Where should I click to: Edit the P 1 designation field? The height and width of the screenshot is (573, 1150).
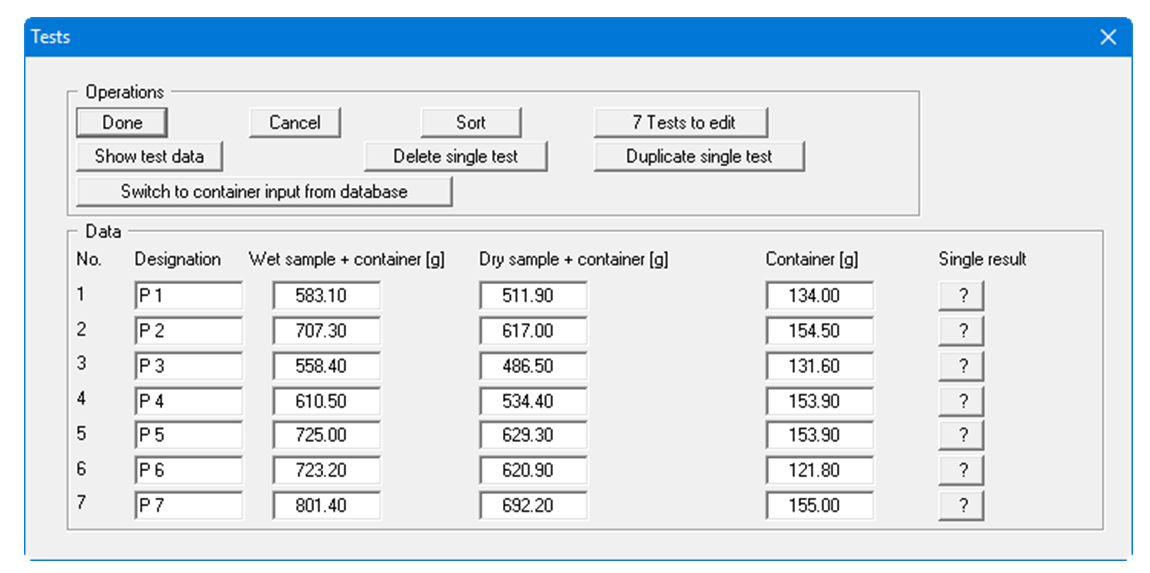(188, 296)
